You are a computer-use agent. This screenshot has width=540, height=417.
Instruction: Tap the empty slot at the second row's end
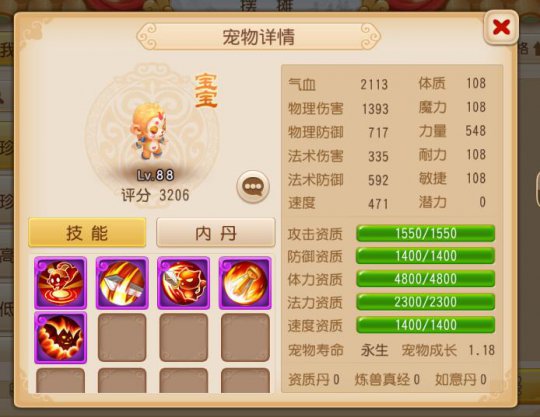coord(245,337)
